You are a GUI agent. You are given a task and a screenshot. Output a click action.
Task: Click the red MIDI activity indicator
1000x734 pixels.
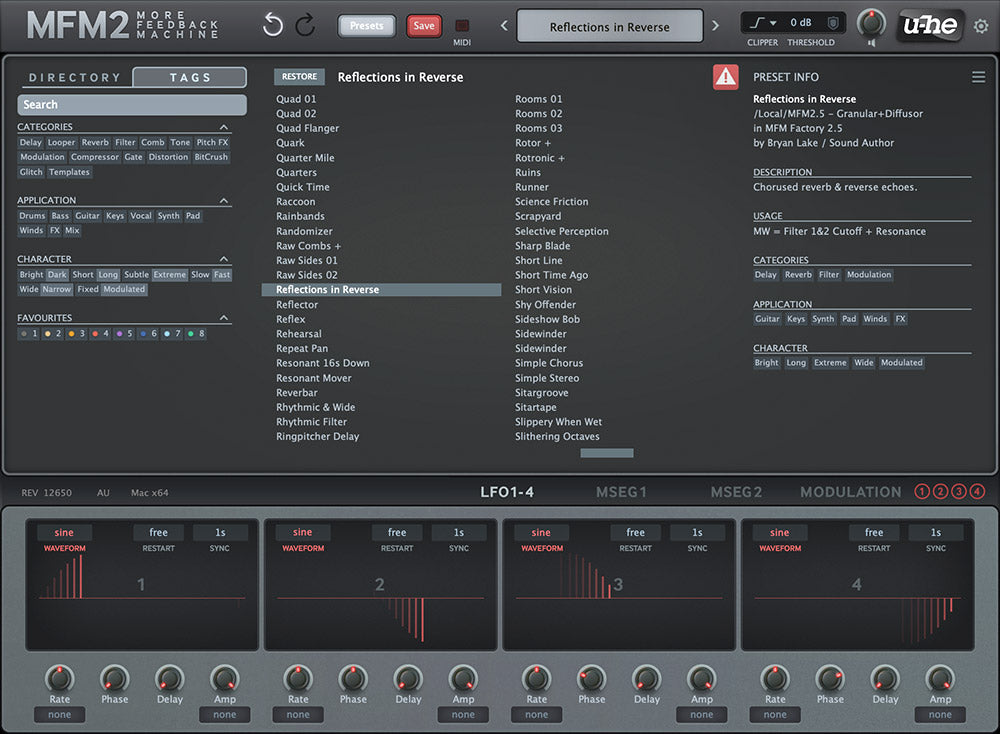pyautogui.click(x=462, y=26)
